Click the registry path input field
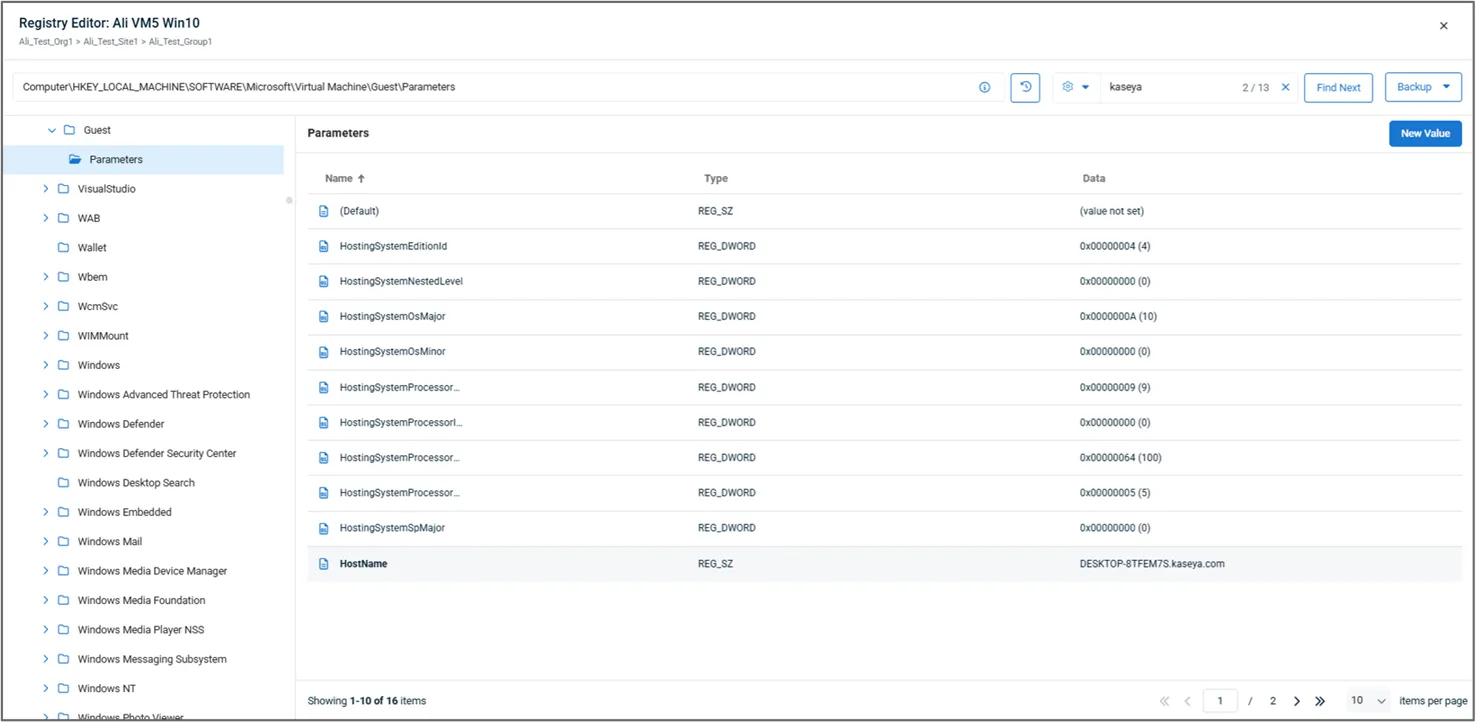Screen dimensions: 1478x725 coord(490,87)
